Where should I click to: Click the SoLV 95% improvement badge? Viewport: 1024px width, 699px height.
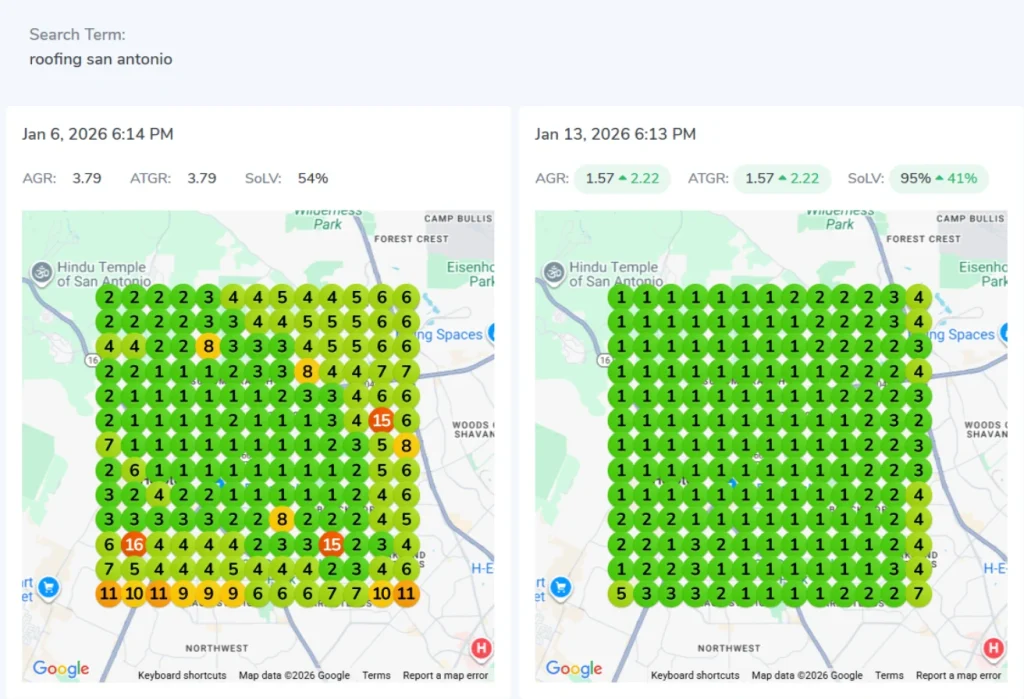coord(938,179)
